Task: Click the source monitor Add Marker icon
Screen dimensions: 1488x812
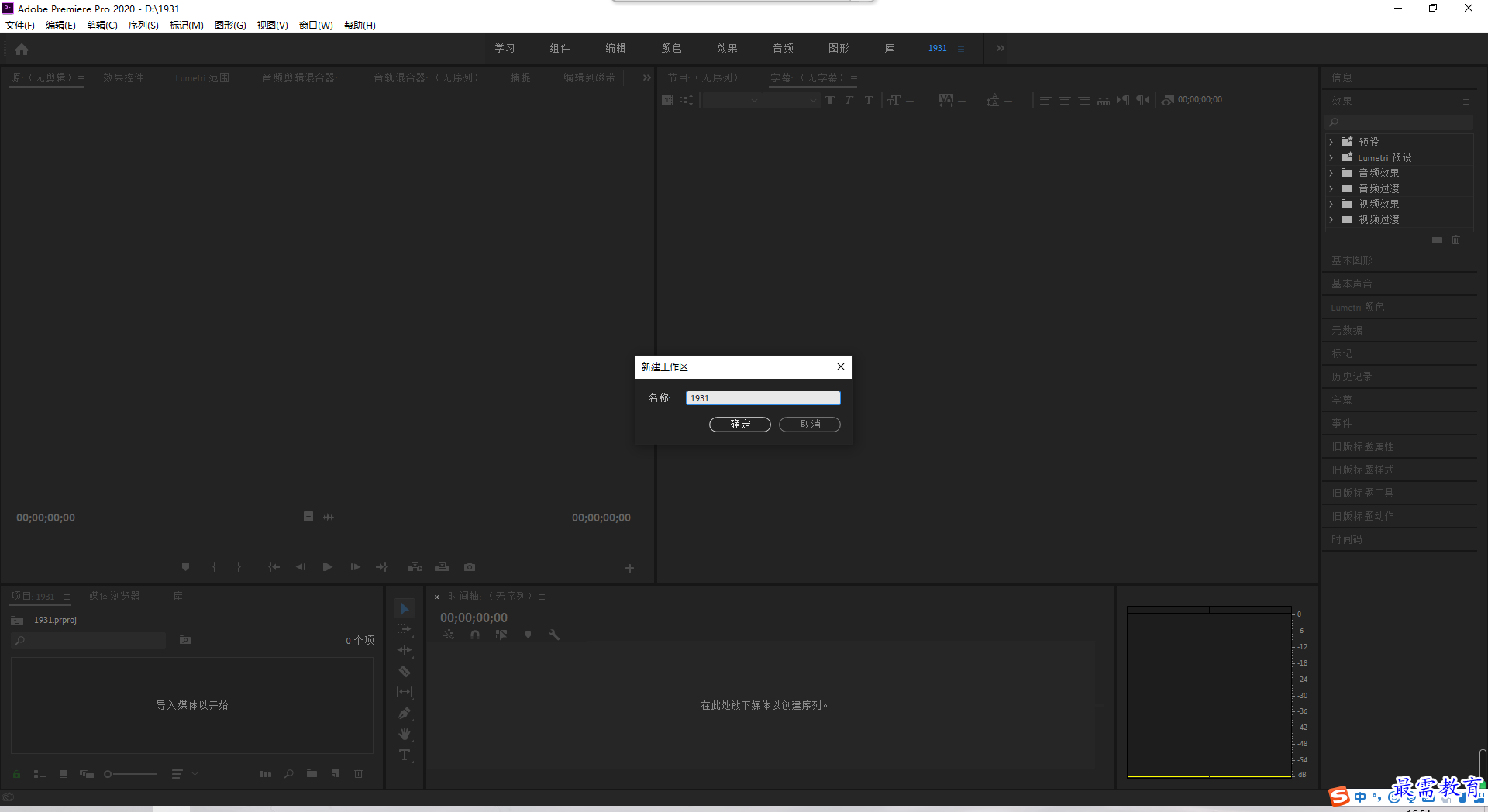Action: pyautogui.click(x=185, y=567)
